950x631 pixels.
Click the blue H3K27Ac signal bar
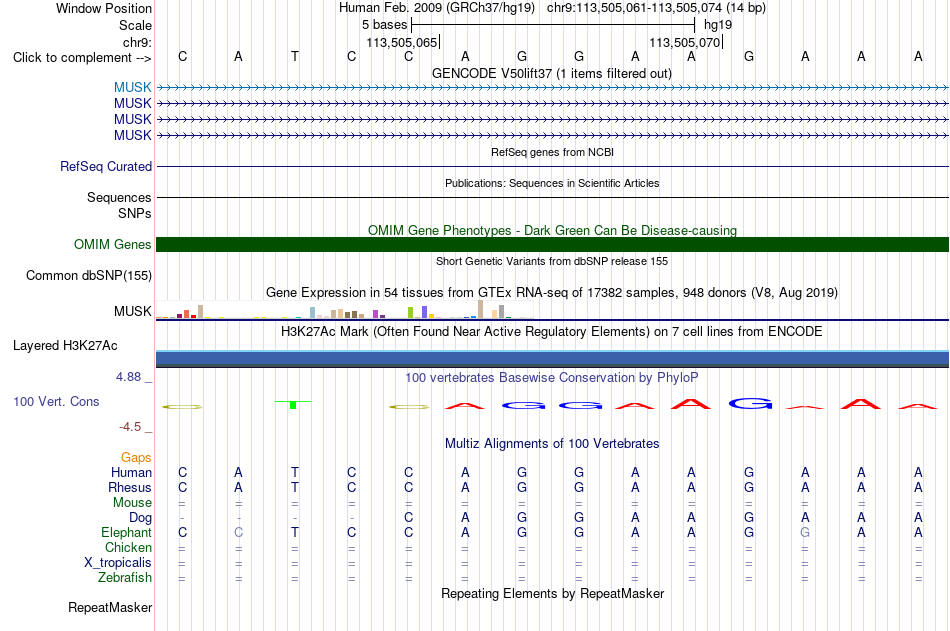click(x=552, y=358)
